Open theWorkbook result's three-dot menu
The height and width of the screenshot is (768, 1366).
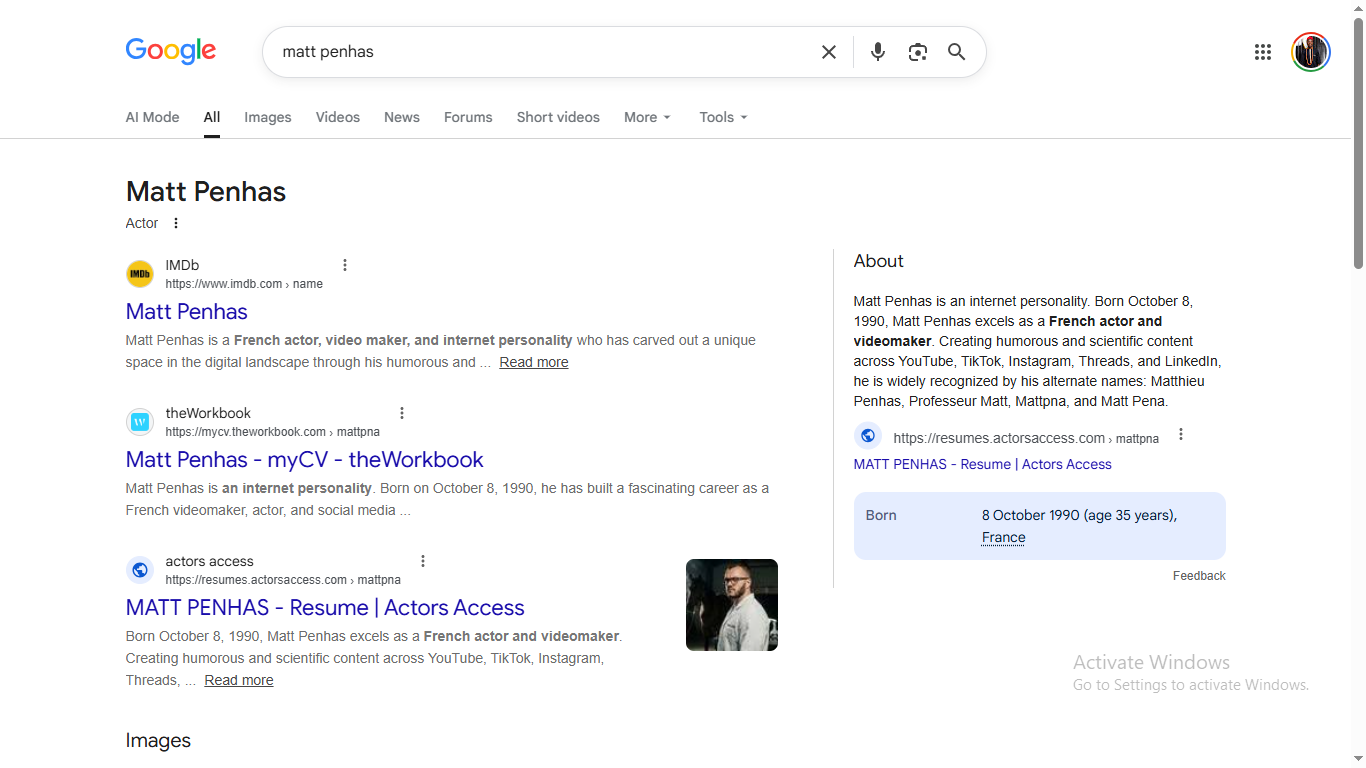point(402,413)
